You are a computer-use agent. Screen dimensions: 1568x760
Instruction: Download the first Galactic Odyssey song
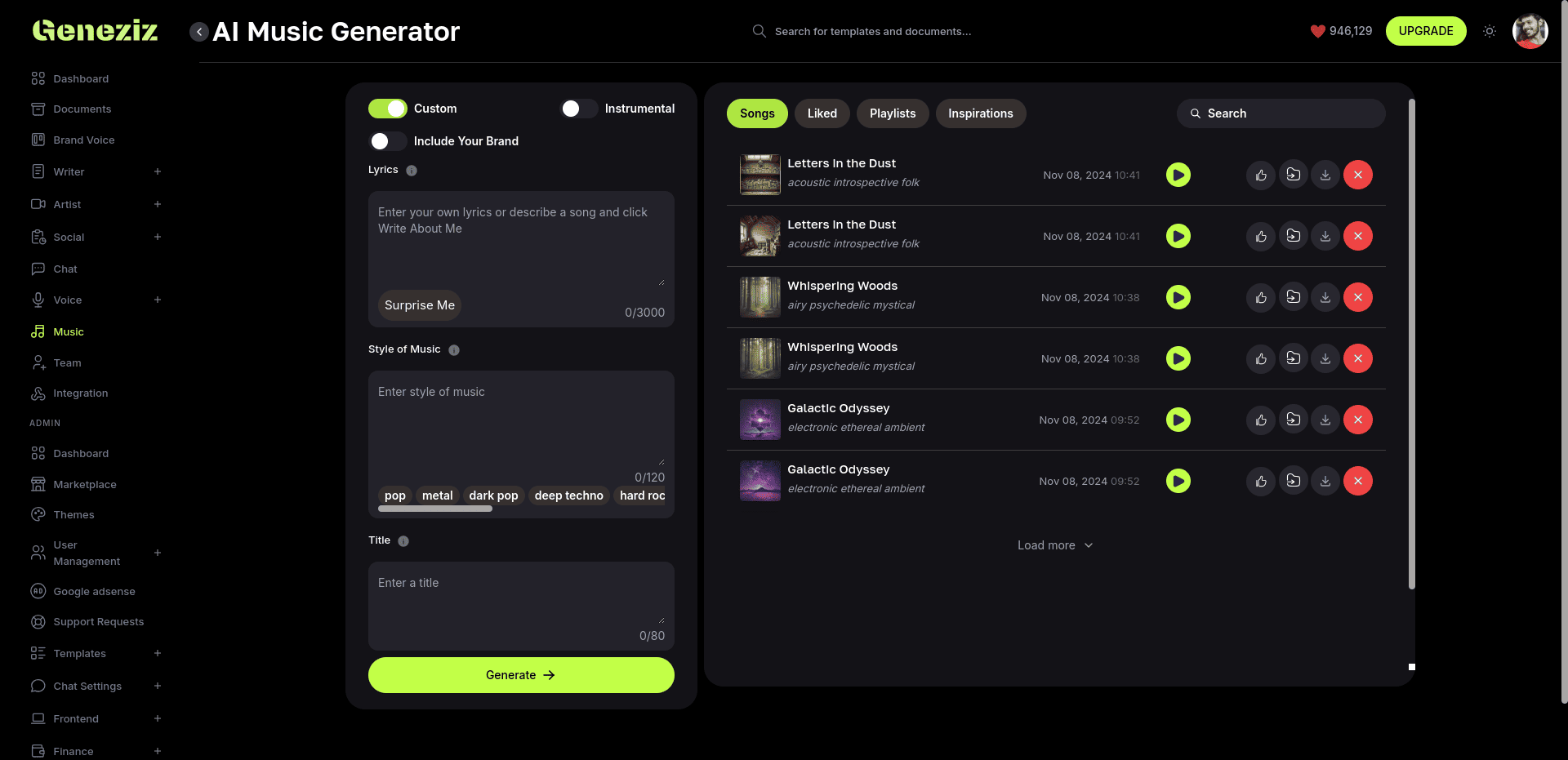tap(1325, 420)
